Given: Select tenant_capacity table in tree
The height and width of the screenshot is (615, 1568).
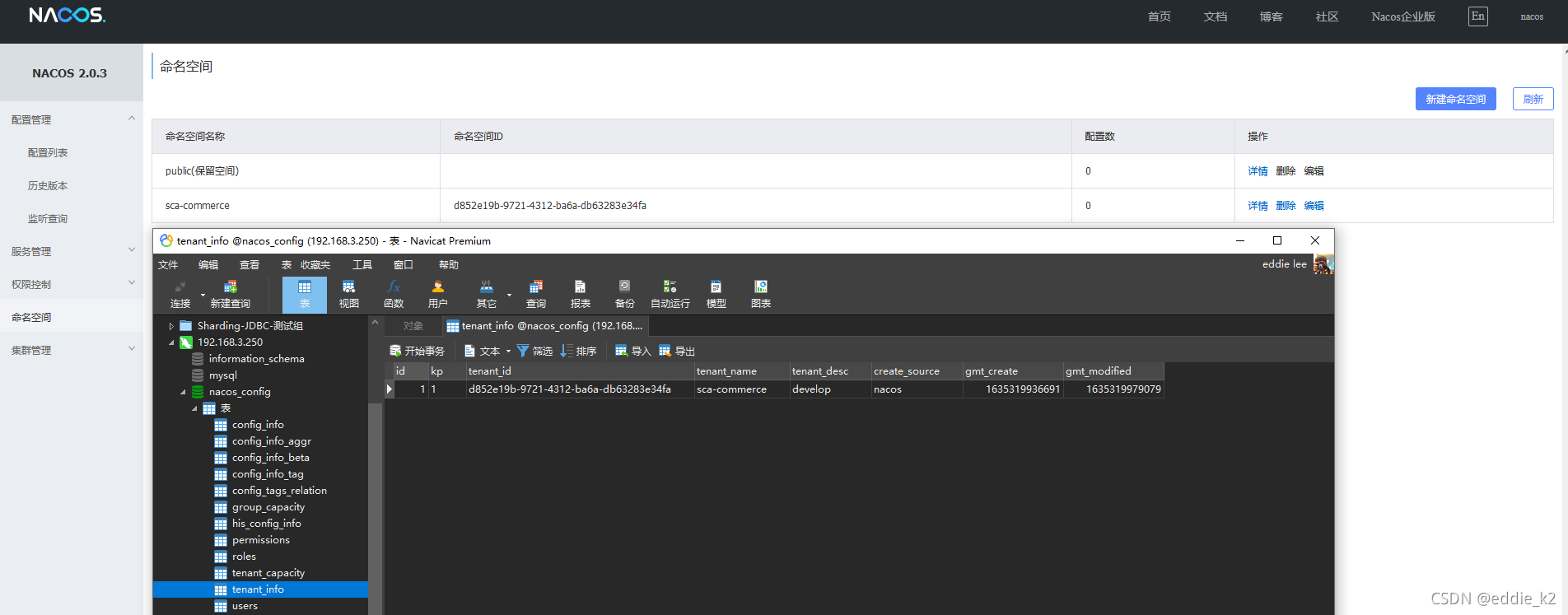Looking at the screenshot, I should tap(268, 573).
